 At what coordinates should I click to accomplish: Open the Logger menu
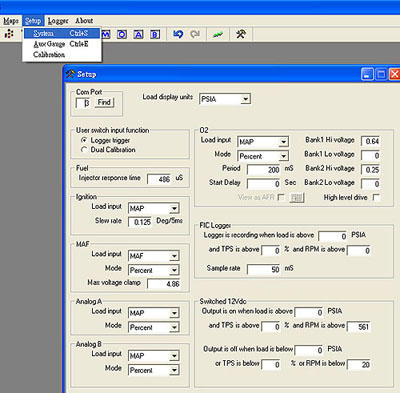pos(58,21)
